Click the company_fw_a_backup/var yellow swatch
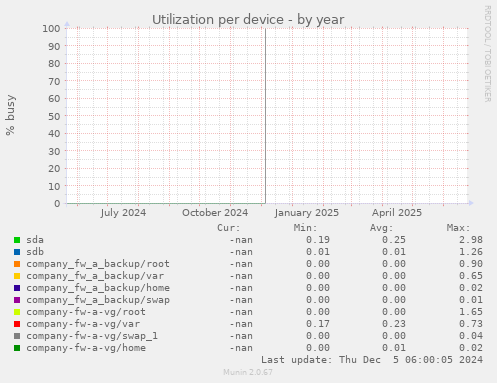497x383 pixels. tap(17, 276)
